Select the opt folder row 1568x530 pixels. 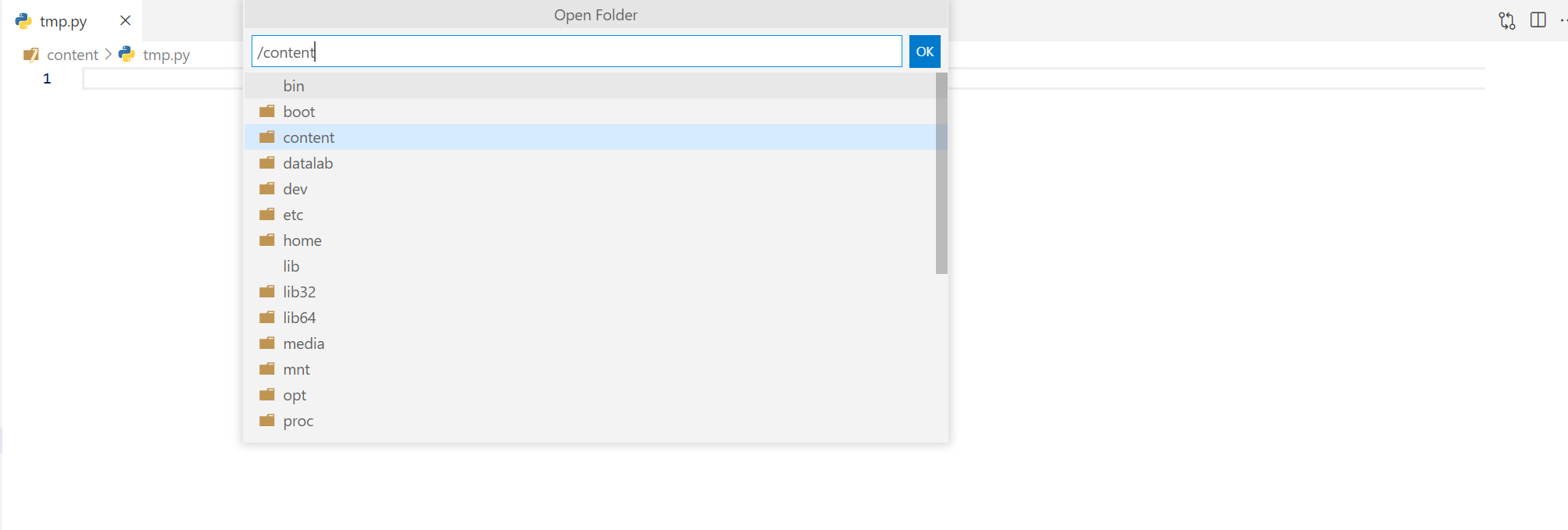tap(590, 395)
